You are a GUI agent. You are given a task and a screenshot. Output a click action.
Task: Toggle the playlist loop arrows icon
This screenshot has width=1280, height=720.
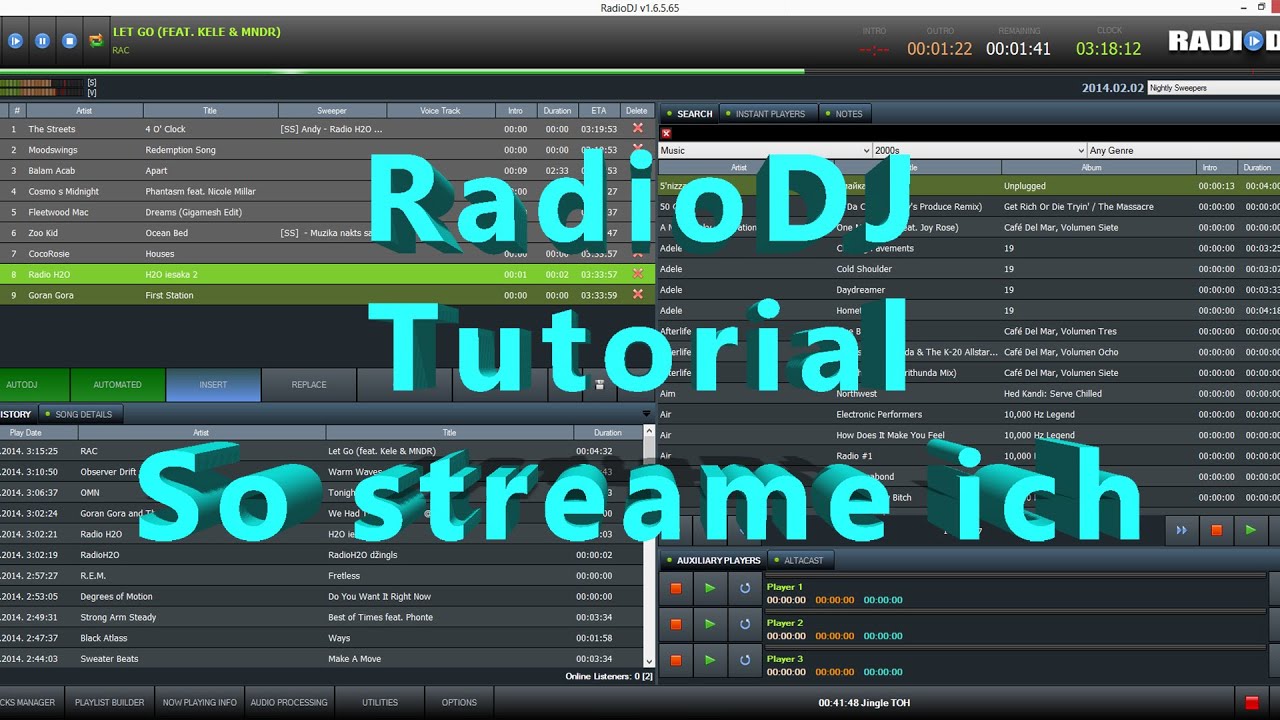coord(96,41)
